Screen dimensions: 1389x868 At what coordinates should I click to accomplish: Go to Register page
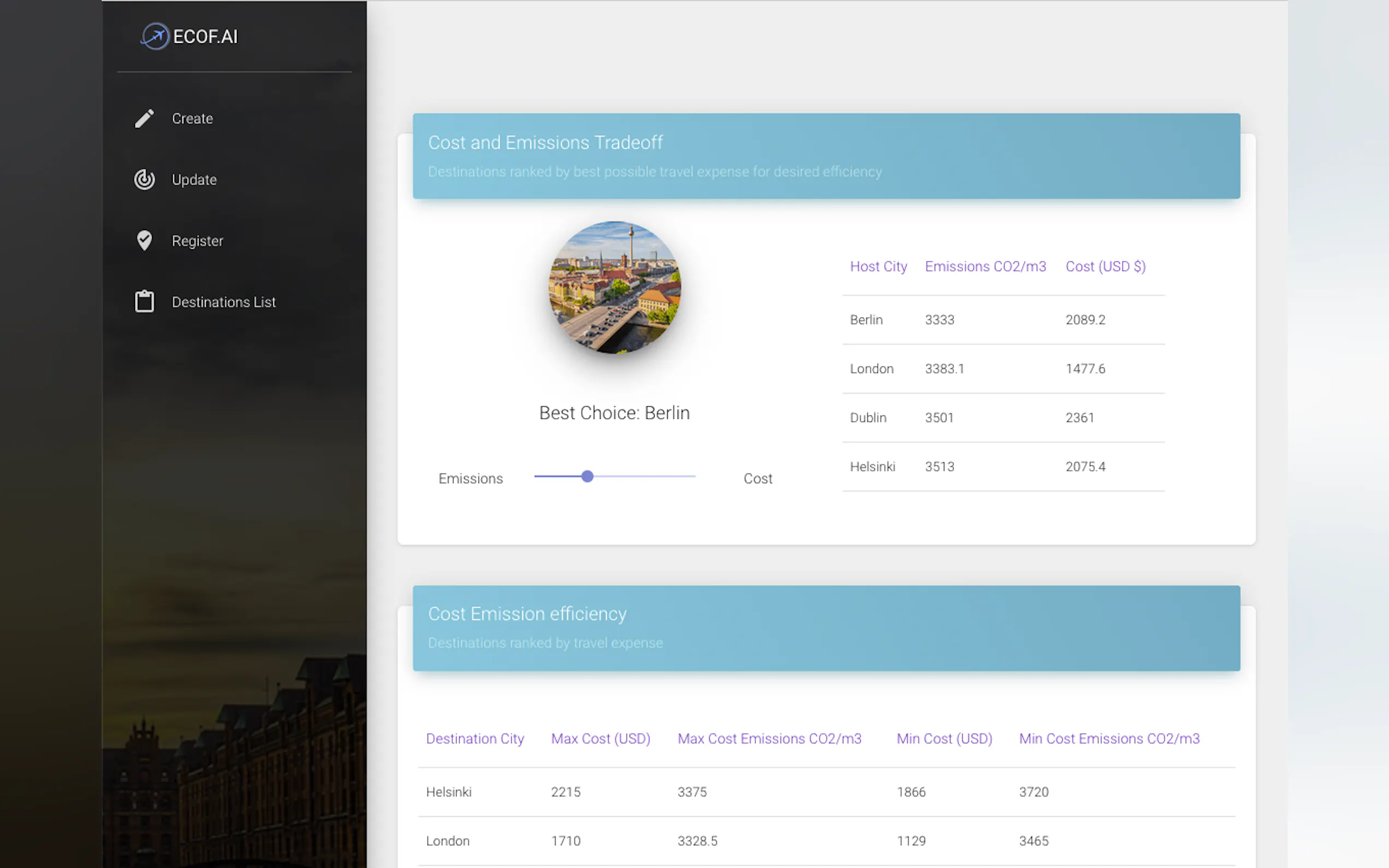pos(197,241)
